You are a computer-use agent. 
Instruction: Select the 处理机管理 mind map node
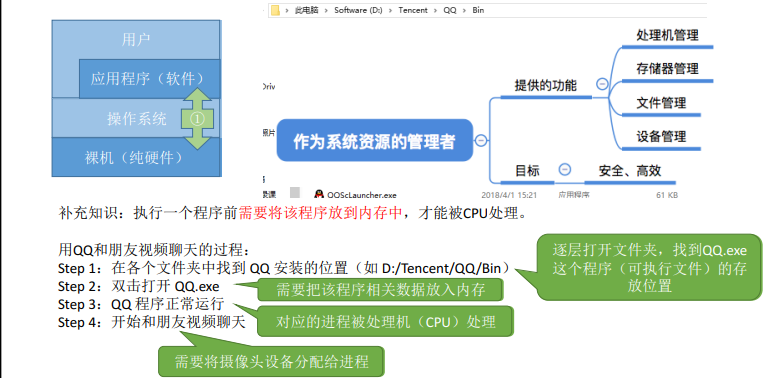pos(667,35)
